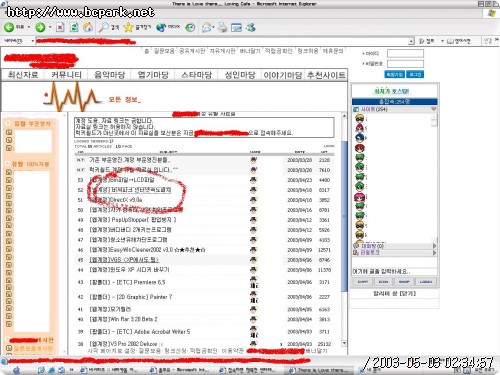Select the pink-haired avatar with glasses
Screen dimensions: 500x375
[360, 197]
